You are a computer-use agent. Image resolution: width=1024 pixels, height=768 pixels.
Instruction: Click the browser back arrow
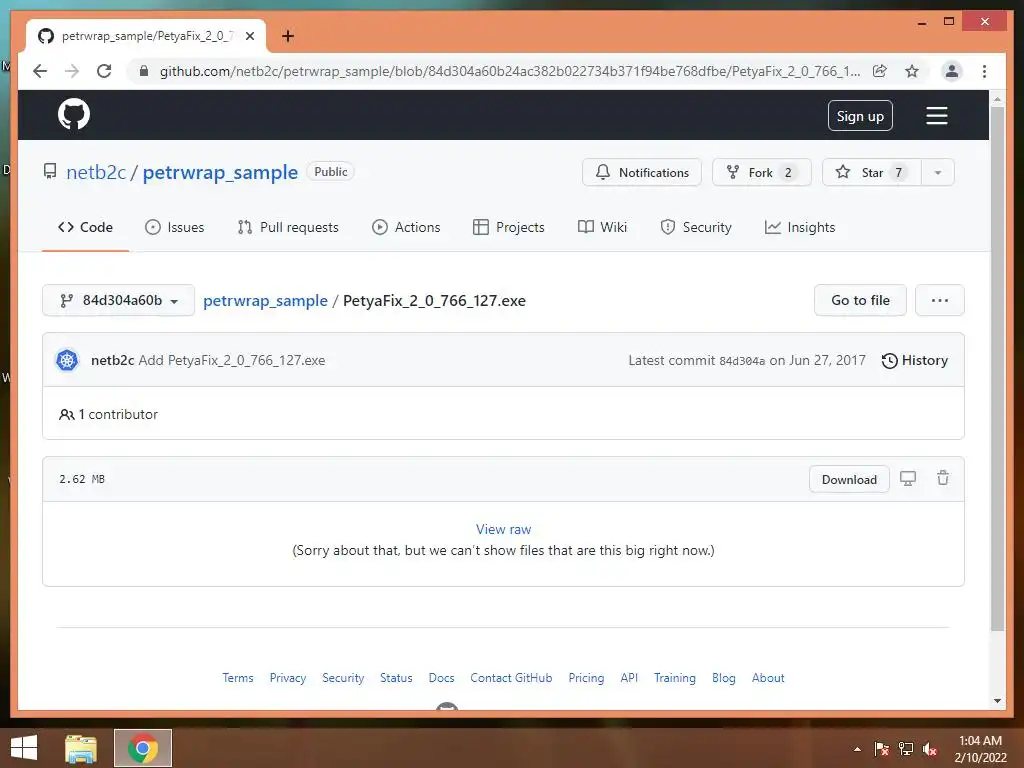pyautogui.click(x=40, y=71)
